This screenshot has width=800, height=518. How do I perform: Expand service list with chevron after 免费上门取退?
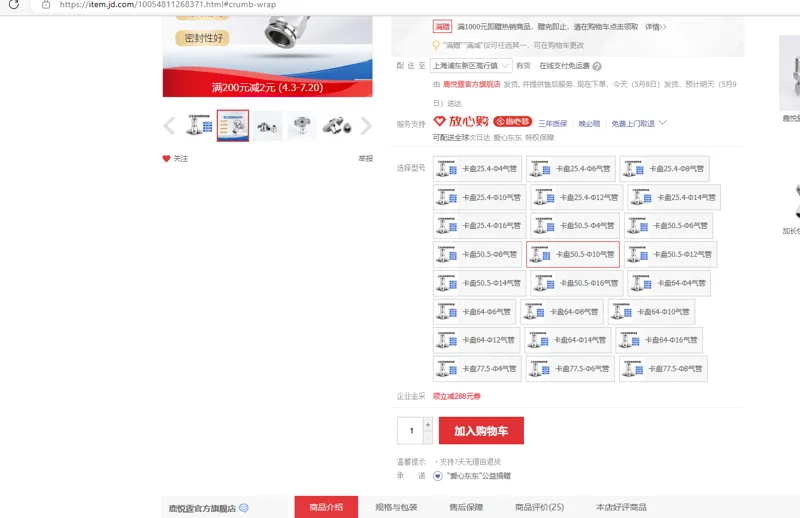pyautogui.click(x=663, y=123)
